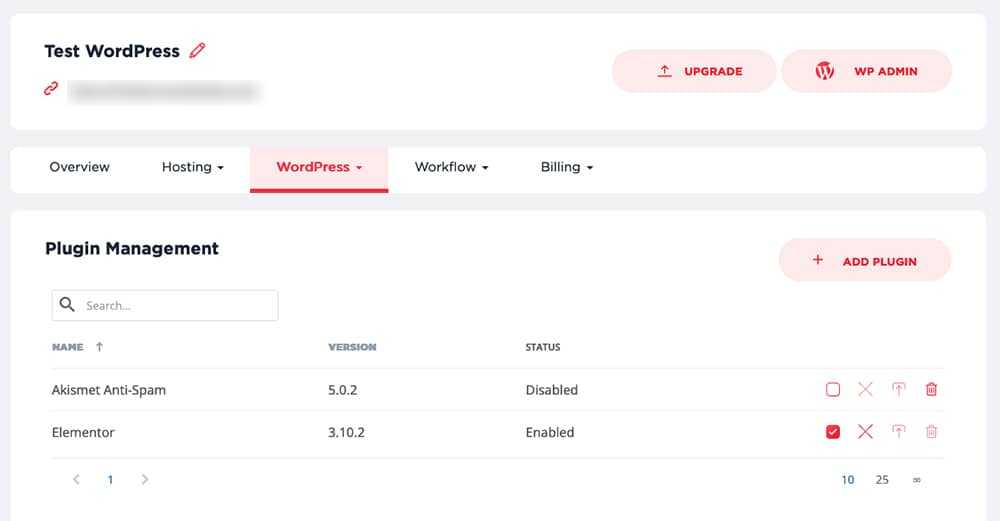The height and width of the screenshot is (521, 1000).
Task: Open WP ADMIN
Action: pyautogui.click(x=866, y=71)
